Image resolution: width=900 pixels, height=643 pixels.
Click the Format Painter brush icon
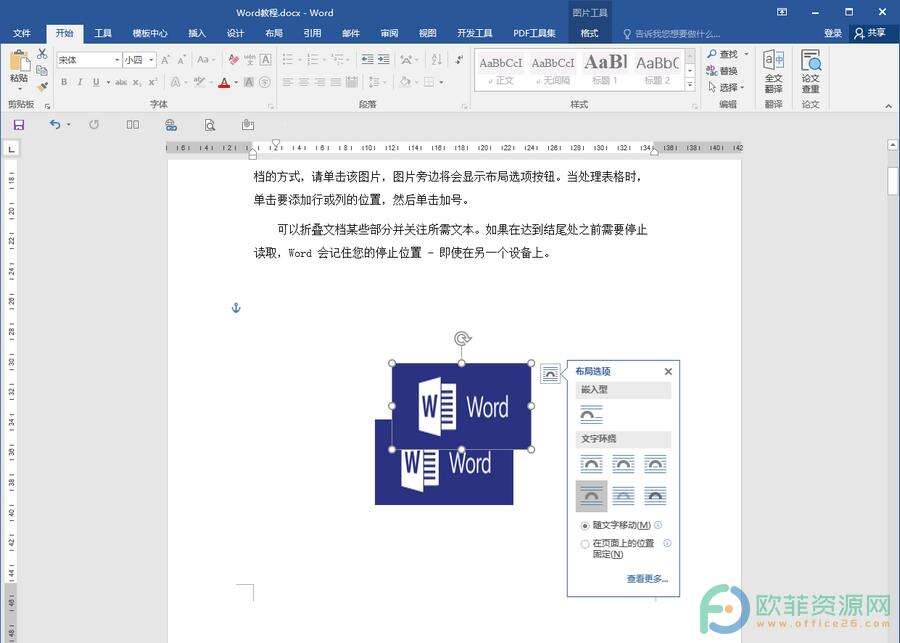(42, 87)
